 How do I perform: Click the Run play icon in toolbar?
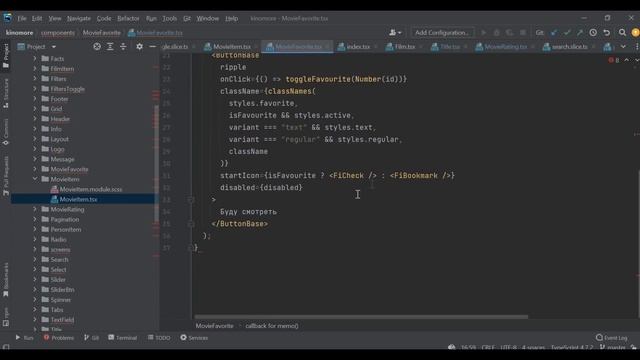coord(484,32)
